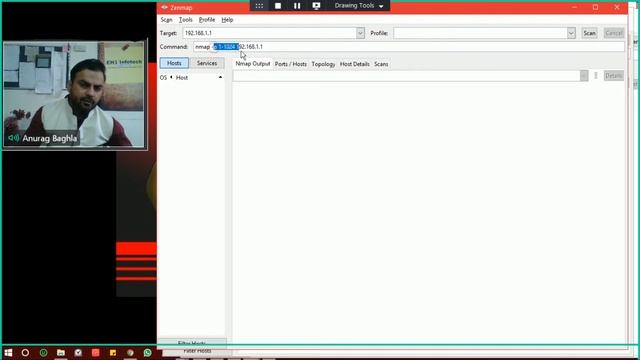Click the output options icon beside Details
This screenshot has height=360, width=640.
(x=596, y=76)
